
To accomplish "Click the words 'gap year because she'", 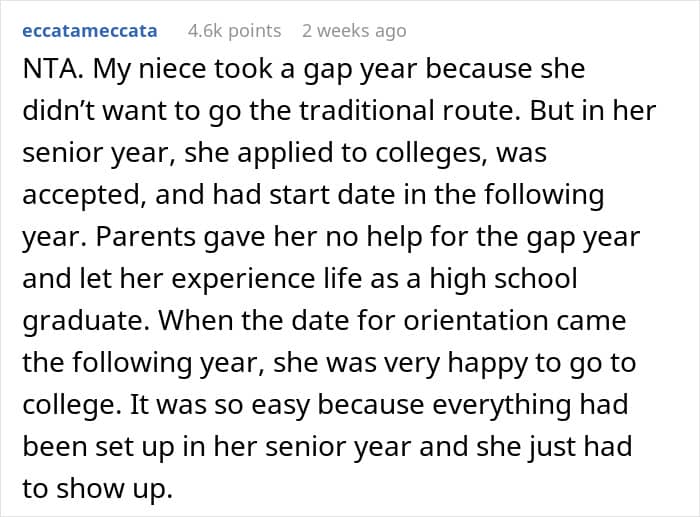I will (444, 70).
